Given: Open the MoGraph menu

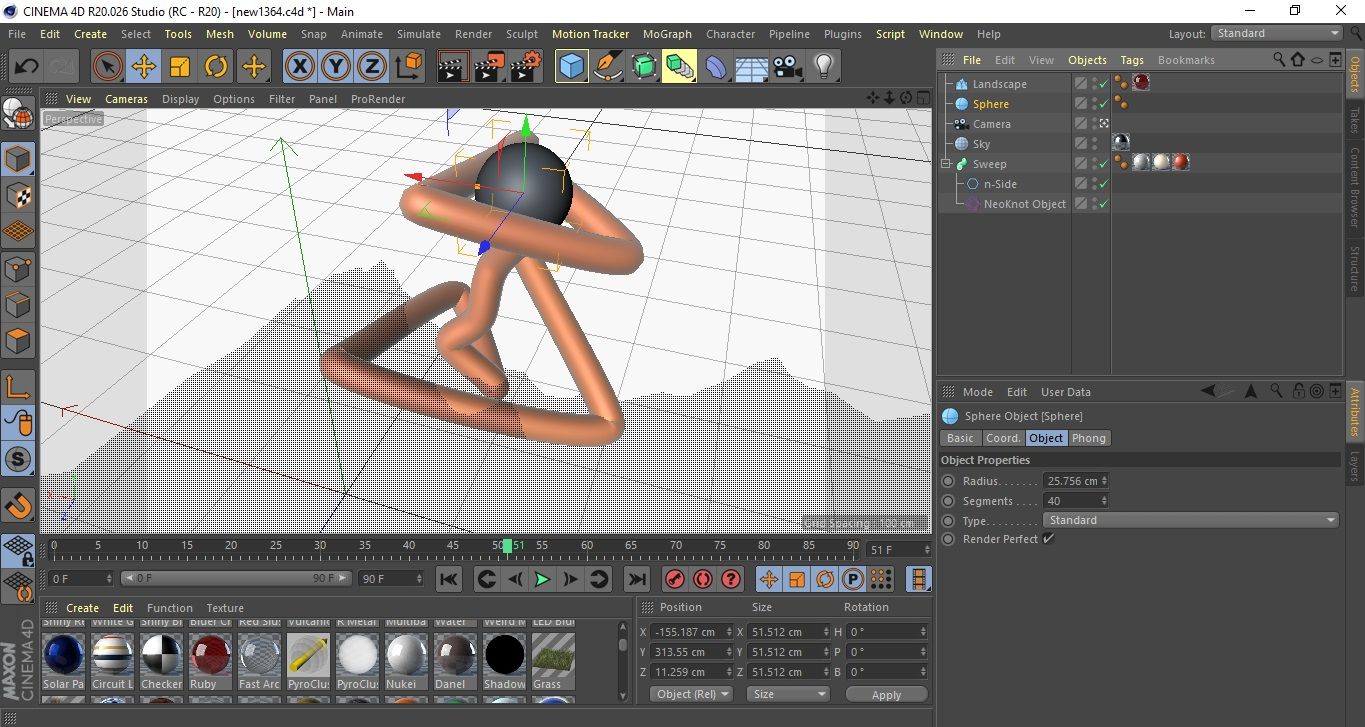Looking at the screenshot, I should click(x=667, y=34).
